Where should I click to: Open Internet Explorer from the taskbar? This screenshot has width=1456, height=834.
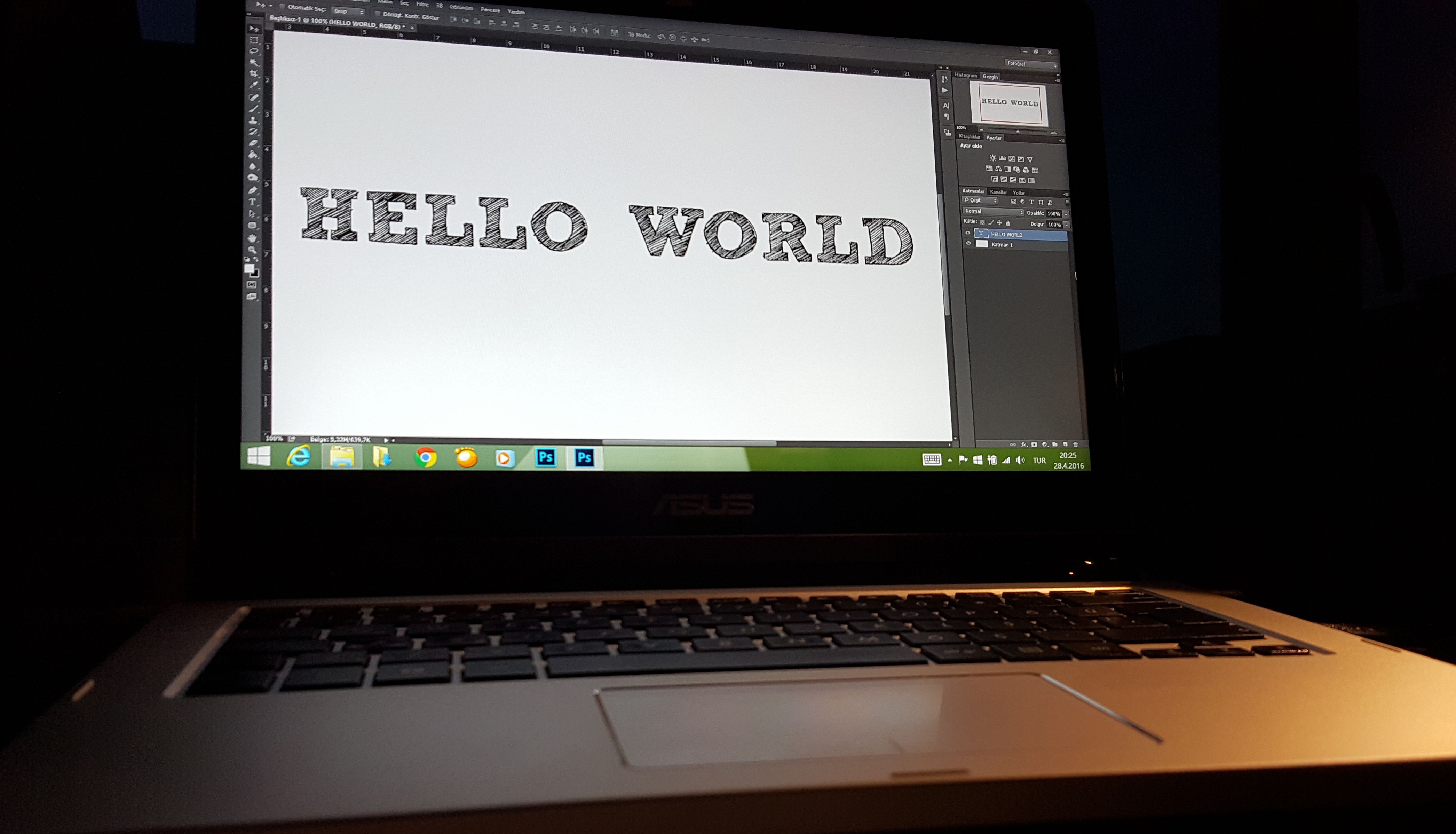(x=299, y=457)
